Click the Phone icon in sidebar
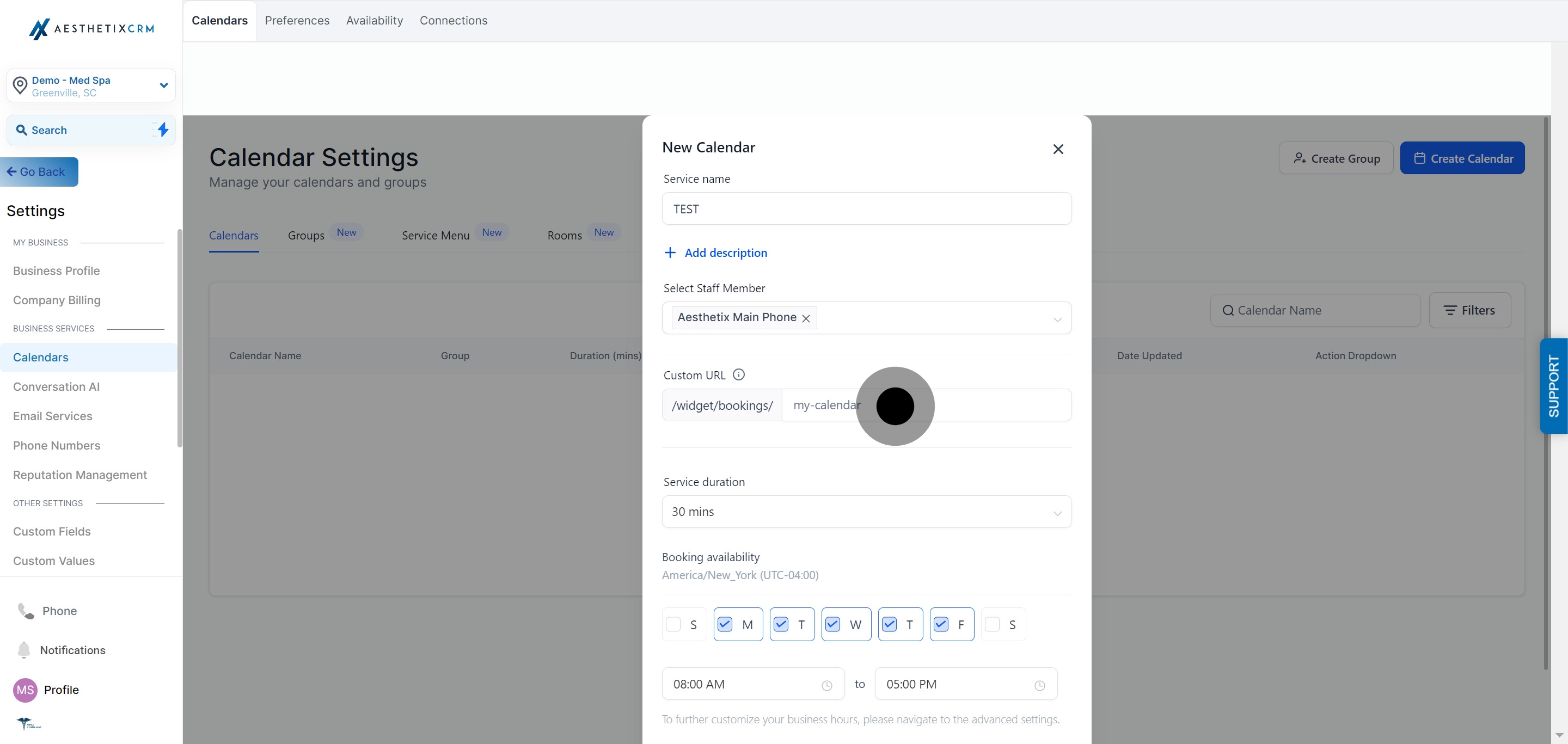 pos(26,611)
